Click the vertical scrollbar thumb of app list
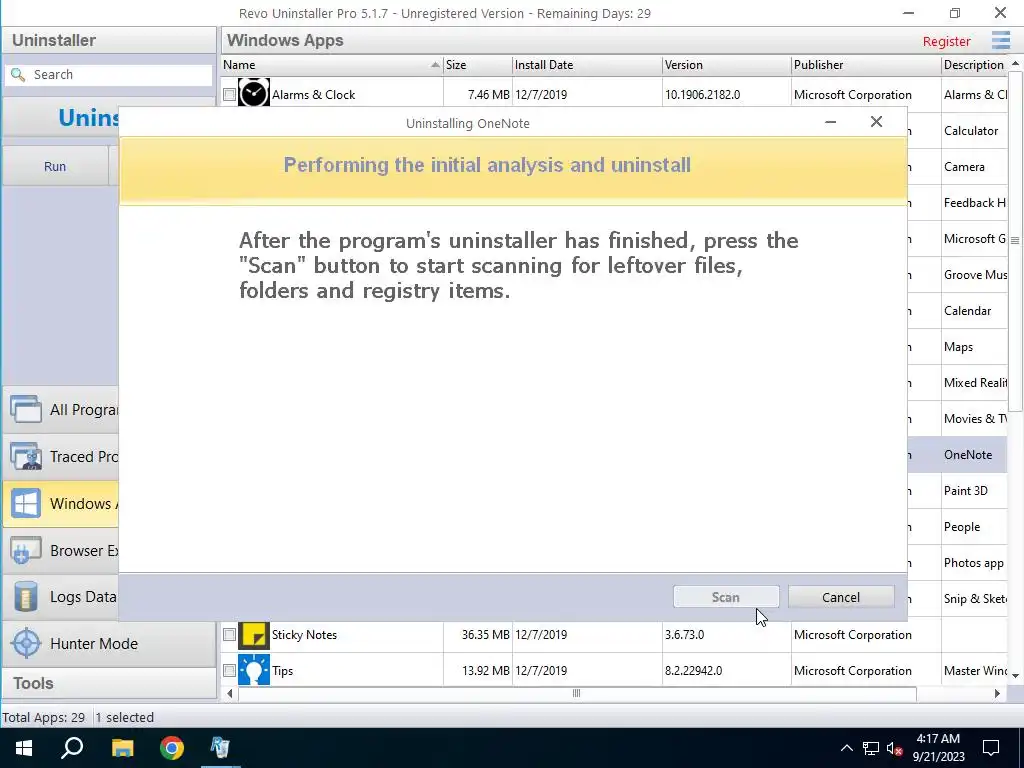This screenshot has width=1024, height=768. coord(1015,240)
